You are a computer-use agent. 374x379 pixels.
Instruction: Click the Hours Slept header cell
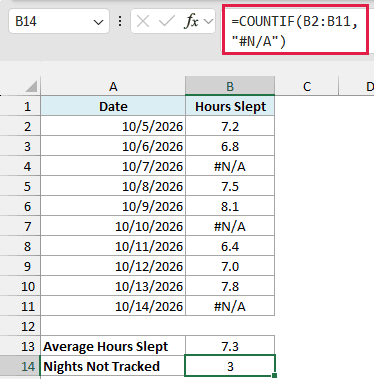coord(230,106)
